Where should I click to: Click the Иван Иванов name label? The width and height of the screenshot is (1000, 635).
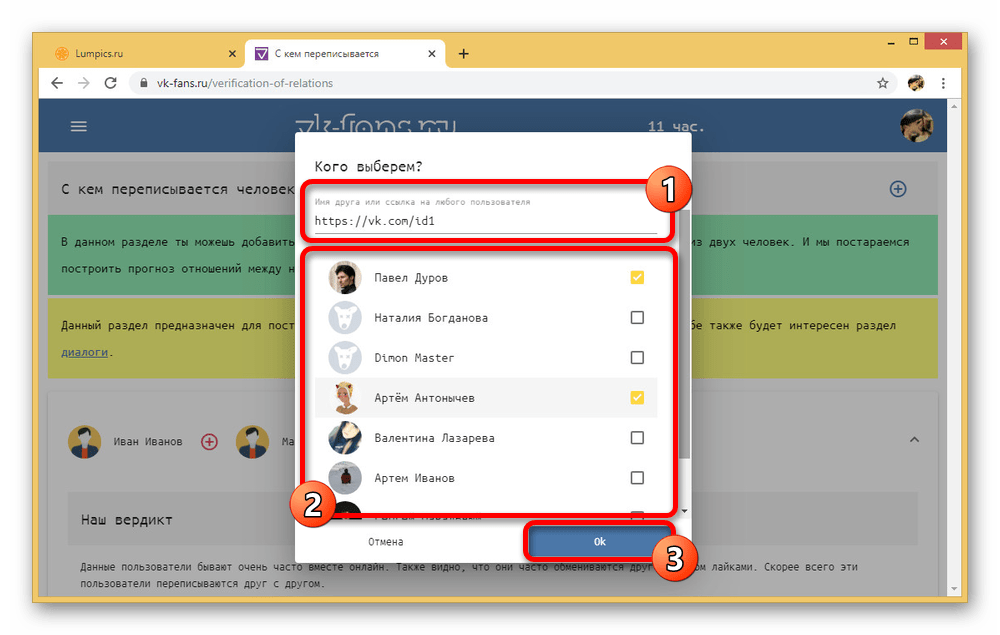[x=148, y=441]
